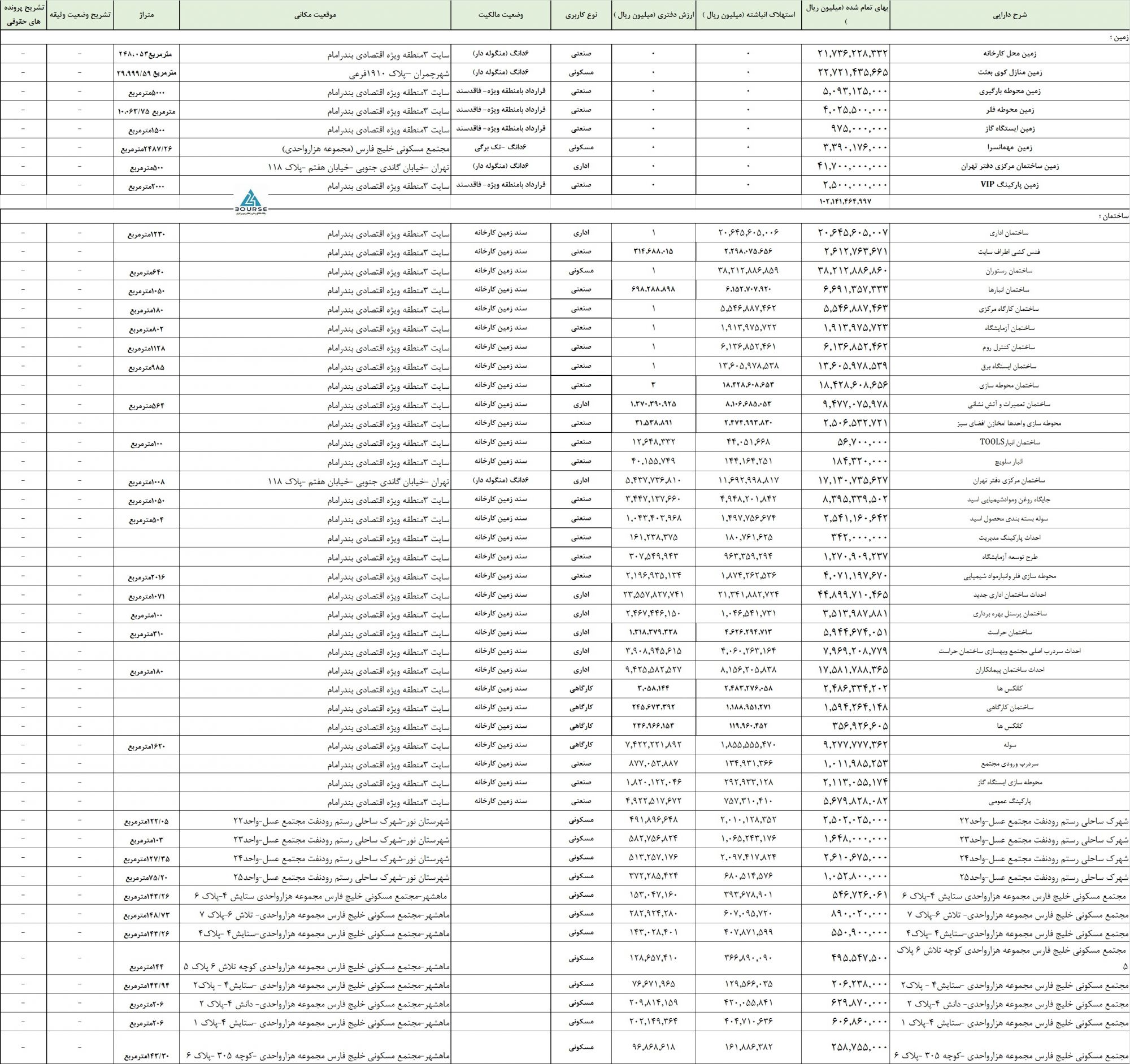
Task: Click the Bourse24 logo watermark
Action: [x=251, y=201]
